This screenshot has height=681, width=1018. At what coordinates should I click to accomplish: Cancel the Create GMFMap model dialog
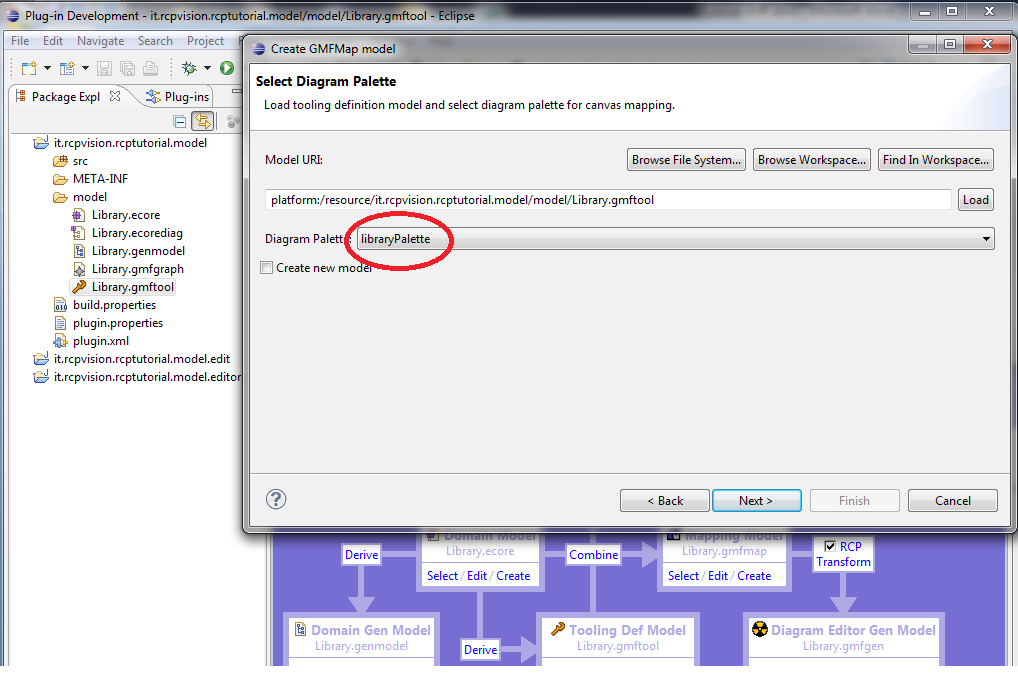point(952,501)
